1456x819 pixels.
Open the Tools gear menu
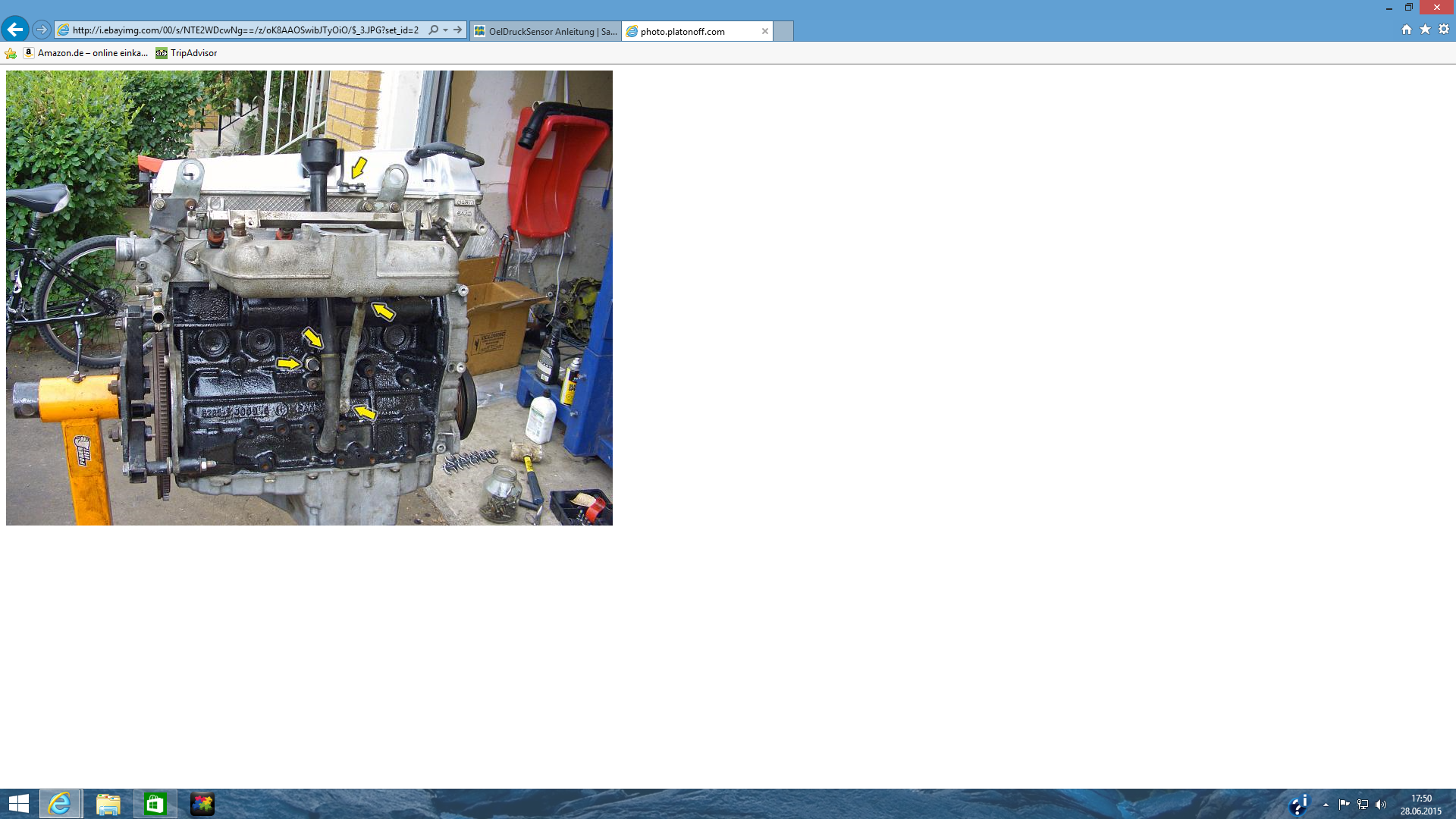coord(1444,30)
